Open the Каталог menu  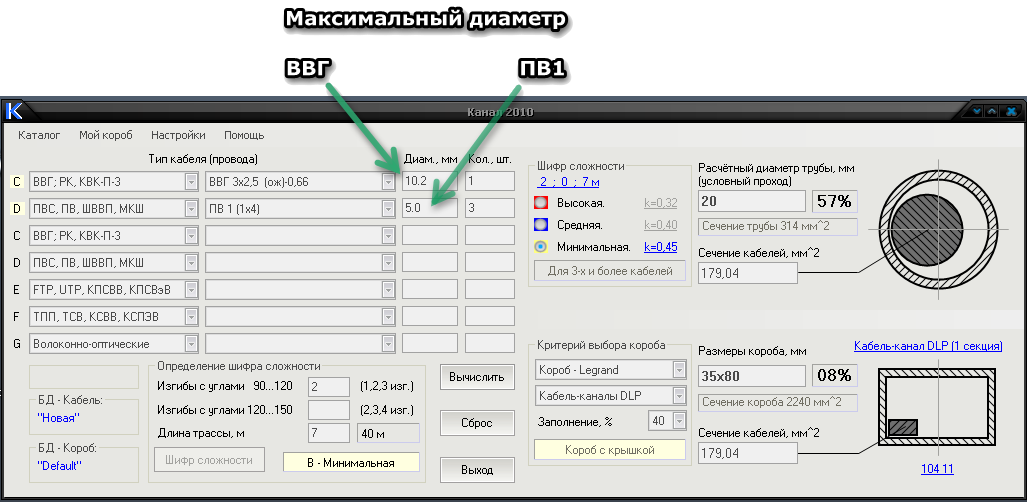[x=39, y=135]
